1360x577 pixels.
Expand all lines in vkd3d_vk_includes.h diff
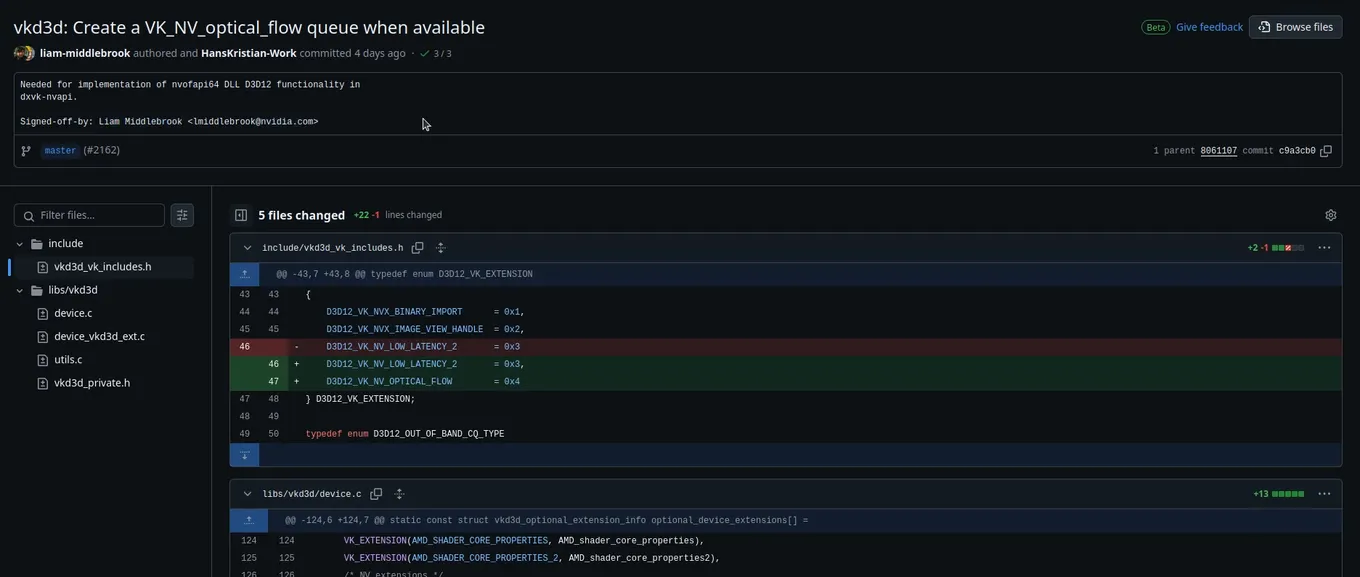(440, 248)
